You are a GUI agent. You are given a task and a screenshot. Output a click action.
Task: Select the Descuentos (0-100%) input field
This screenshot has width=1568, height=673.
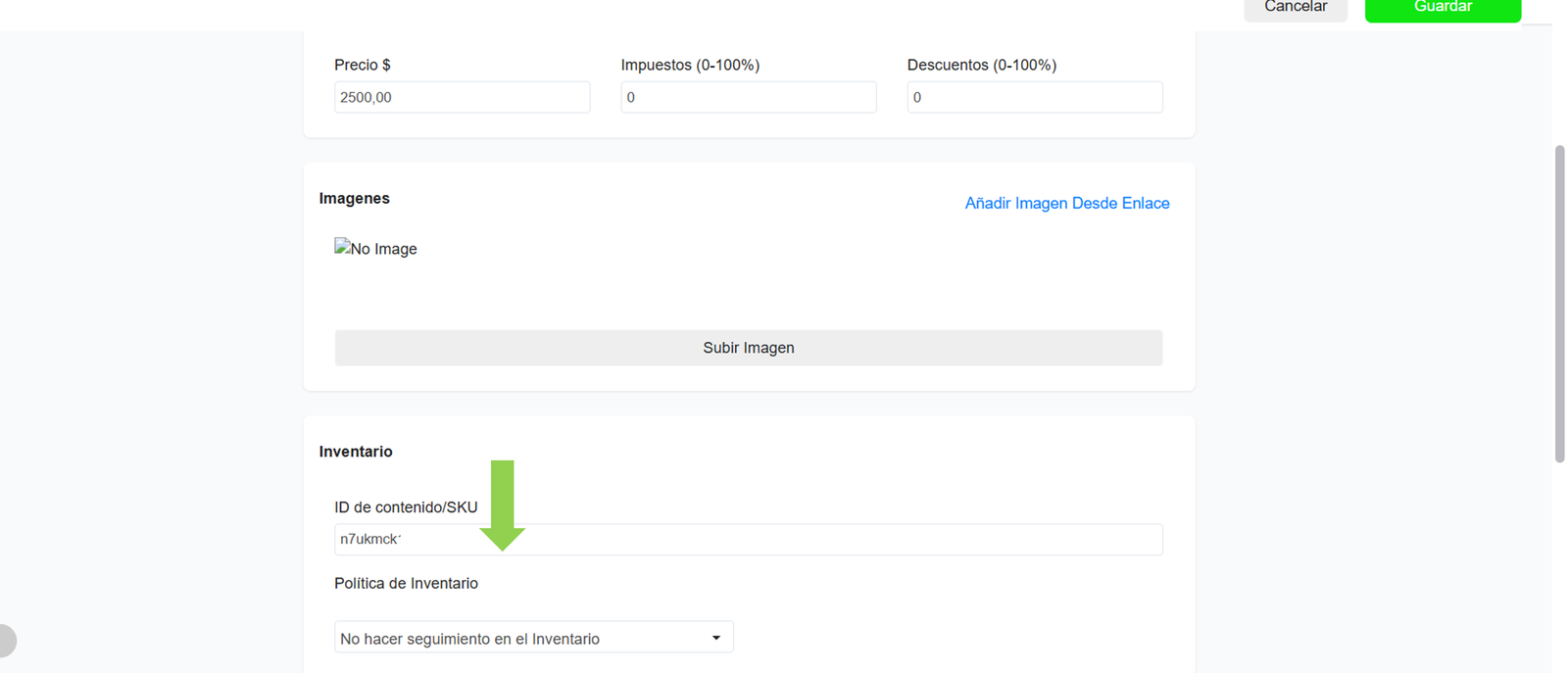coord(1034,97)
